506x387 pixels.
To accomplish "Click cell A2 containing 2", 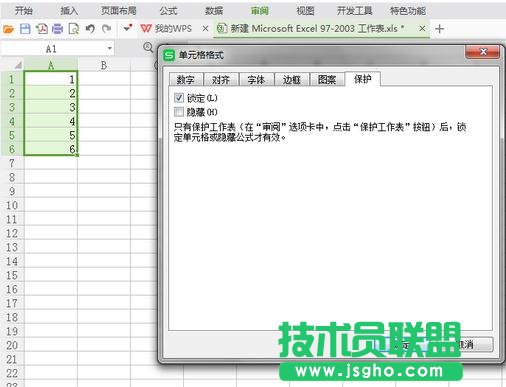I will coord(51,93).
